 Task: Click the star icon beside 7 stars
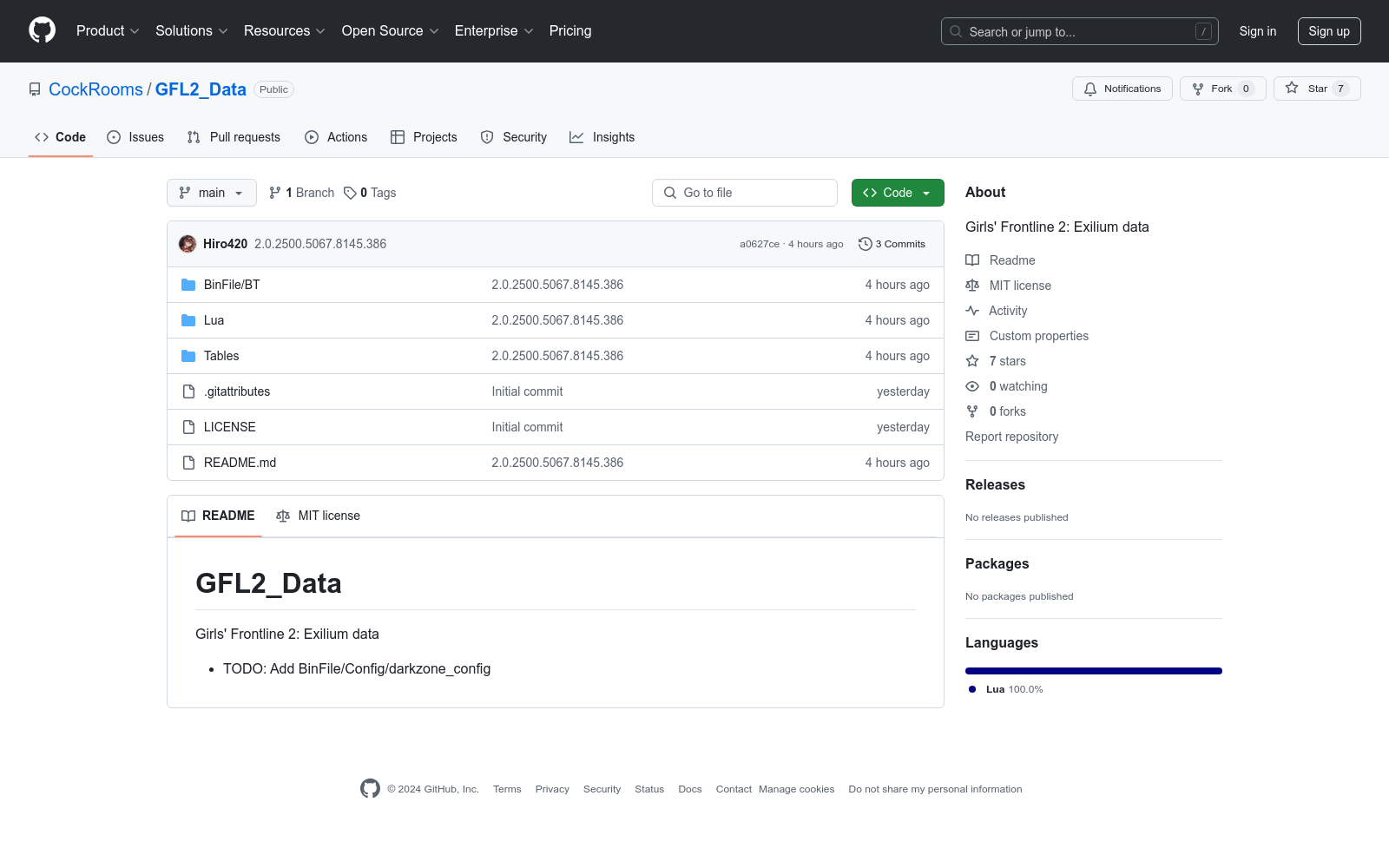tap(972, 361)
